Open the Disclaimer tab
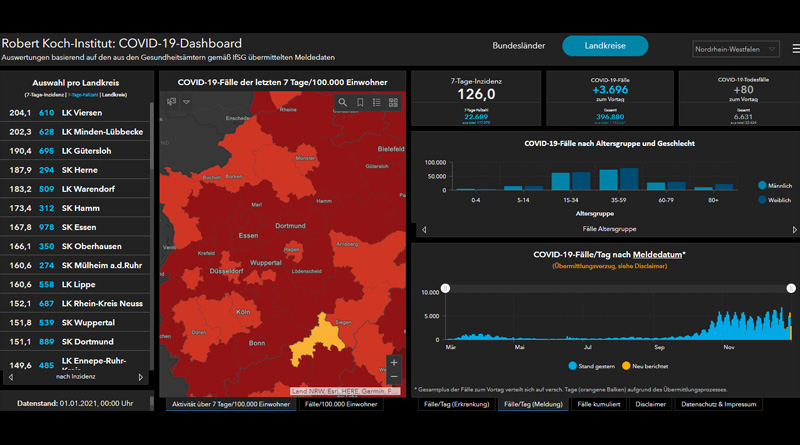This screenshot has height=445, width=800. pos(651,404)
